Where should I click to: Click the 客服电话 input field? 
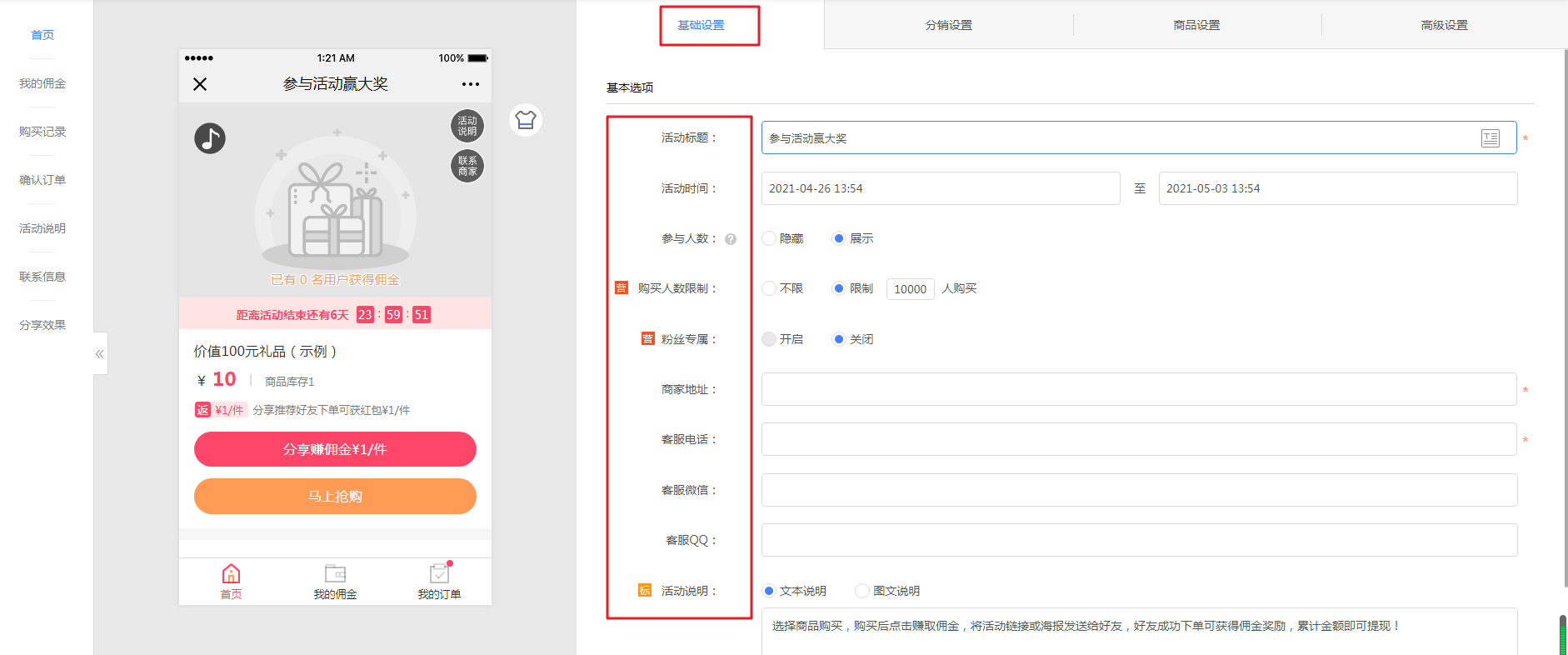[1139, 439]
